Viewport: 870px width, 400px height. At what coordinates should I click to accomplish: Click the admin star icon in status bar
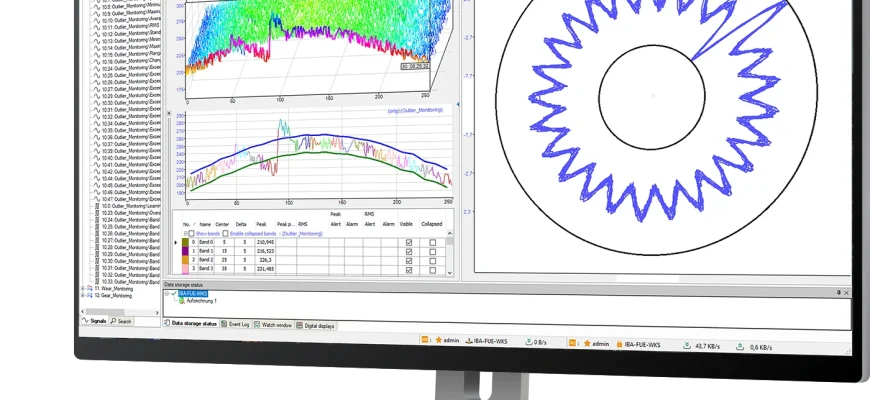(439, 341)
